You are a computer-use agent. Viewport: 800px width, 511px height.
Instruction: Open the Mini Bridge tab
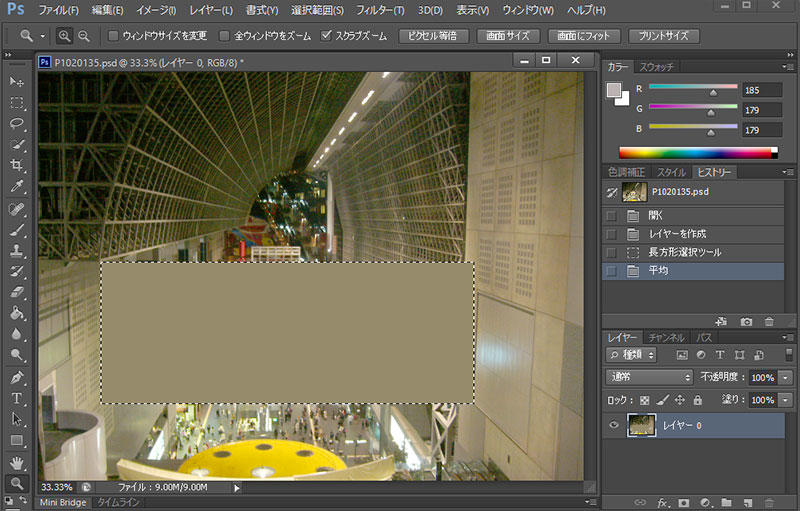(x=63, y=502)
